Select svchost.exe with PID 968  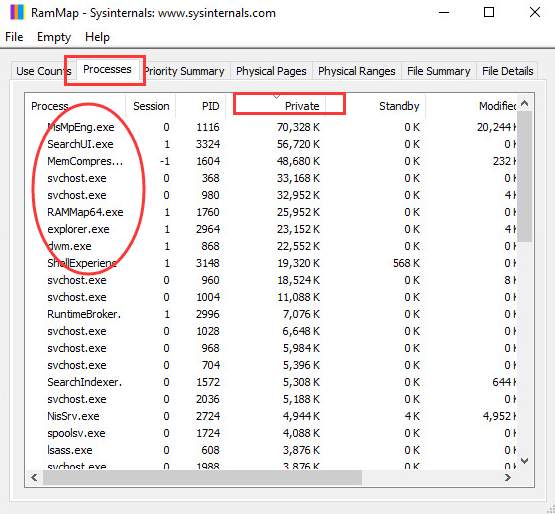point(271,348)
